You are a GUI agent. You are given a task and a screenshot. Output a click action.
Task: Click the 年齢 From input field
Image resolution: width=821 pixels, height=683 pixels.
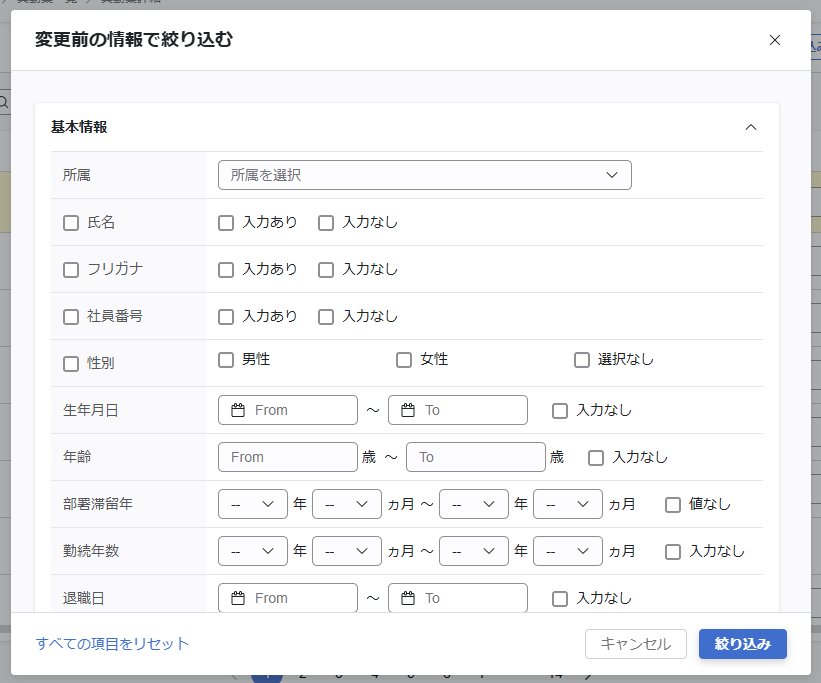287,457
